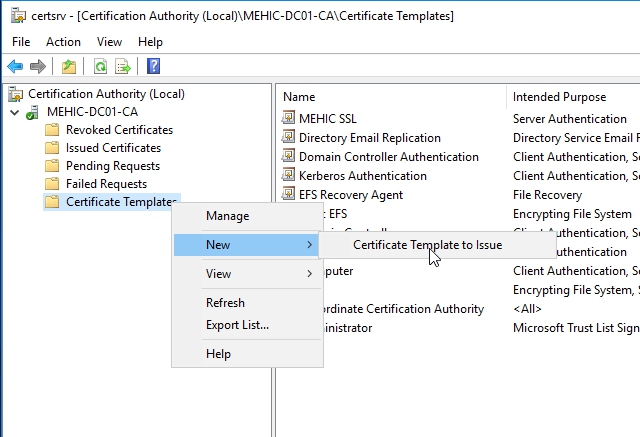Screen dimensions: 640x437
Task: Open the Pending Requests folder
Action: click(x=112, y=166)
